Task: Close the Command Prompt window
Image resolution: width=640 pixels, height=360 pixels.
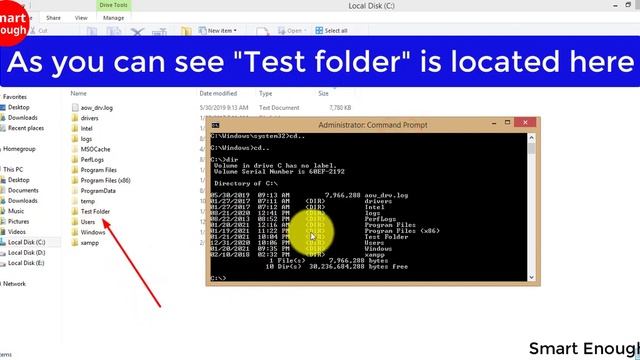Action: [x=525, y=122]
